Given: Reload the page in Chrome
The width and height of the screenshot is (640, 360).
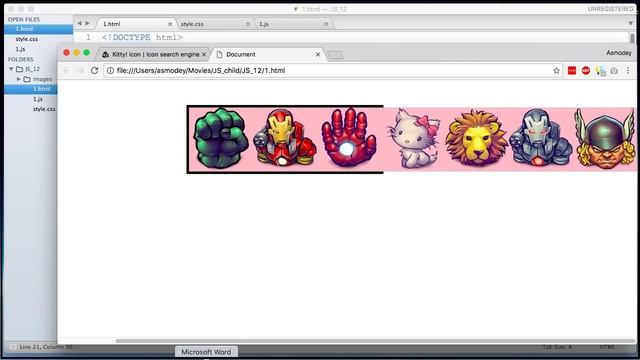Looking at the screenshot, I should pos(94,70).
